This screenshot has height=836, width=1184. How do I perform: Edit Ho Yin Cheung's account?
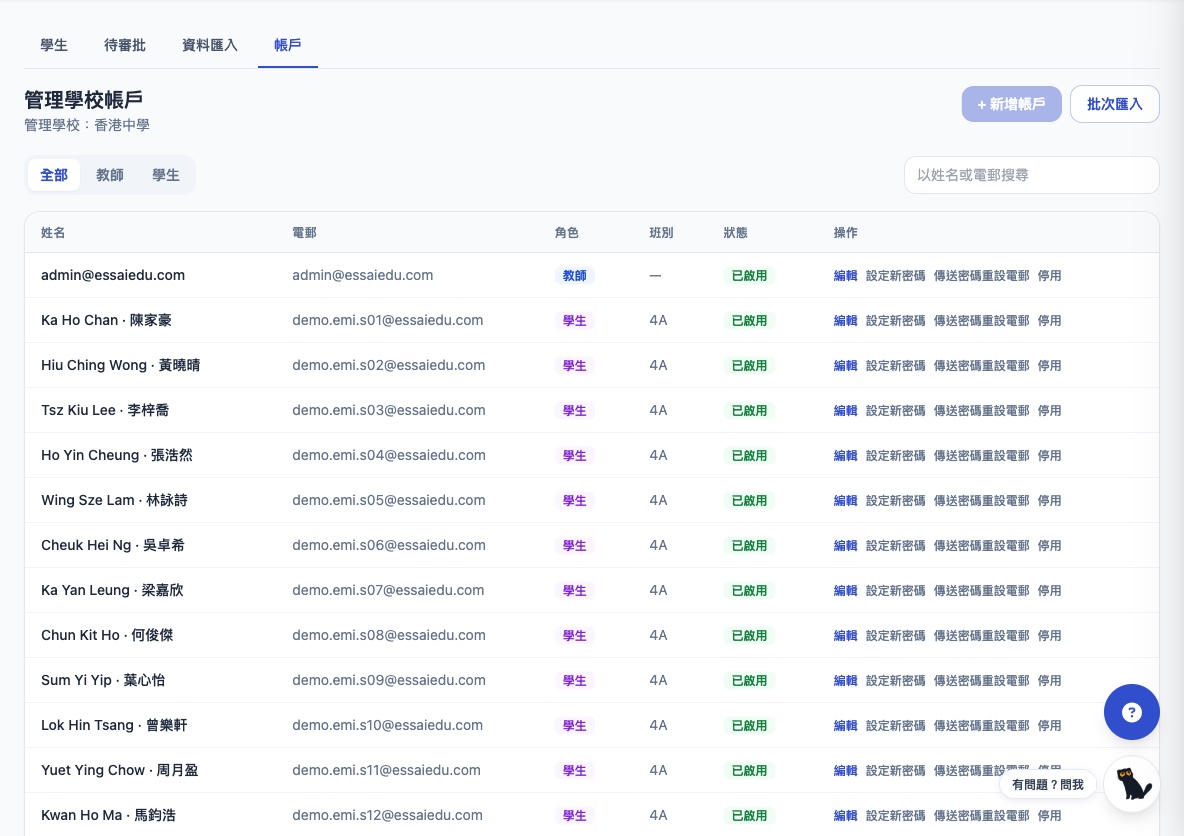(845, 455)
